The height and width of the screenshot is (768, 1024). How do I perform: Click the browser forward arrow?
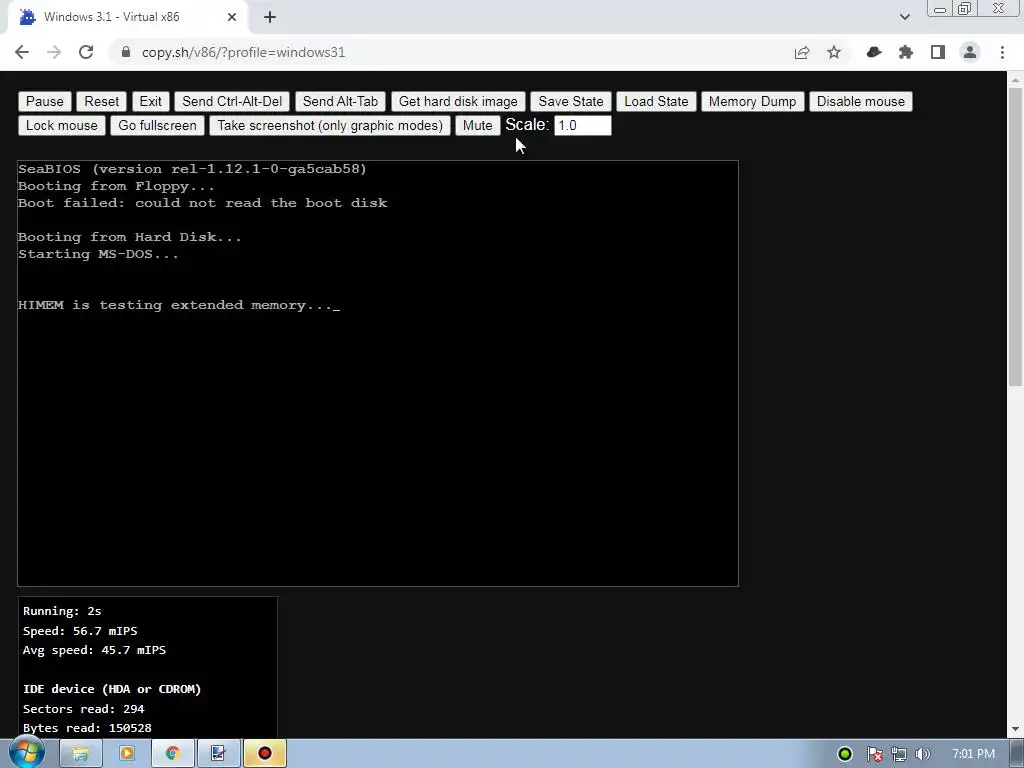pos(54,52)
